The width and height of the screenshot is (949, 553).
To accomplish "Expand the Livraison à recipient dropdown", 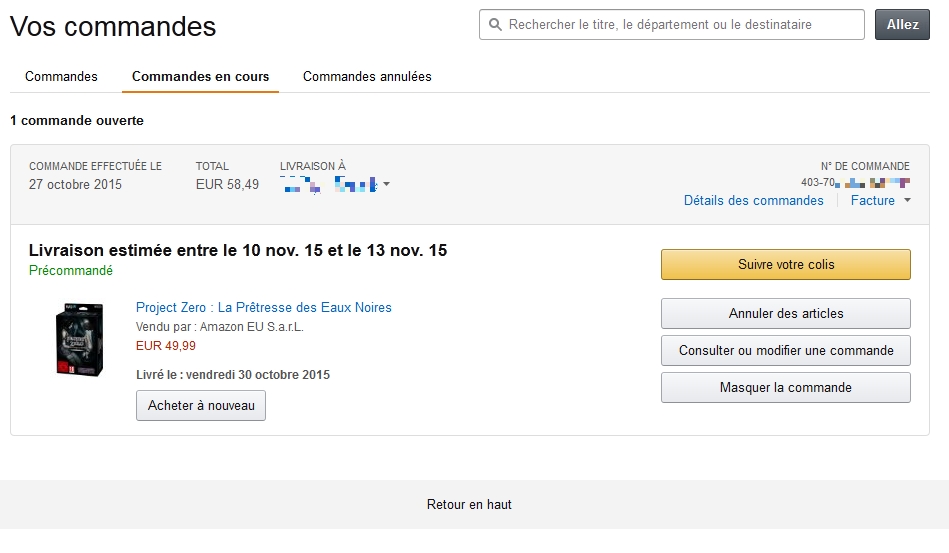I will click(387, 184).
